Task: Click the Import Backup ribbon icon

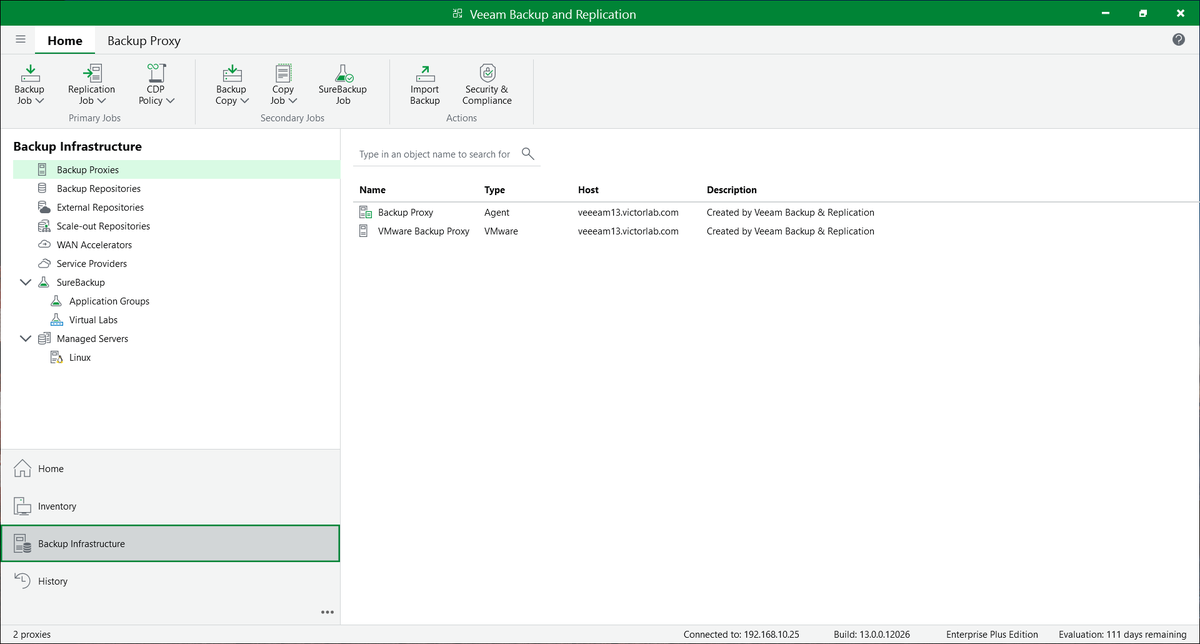Action: [x=425, y=73]
